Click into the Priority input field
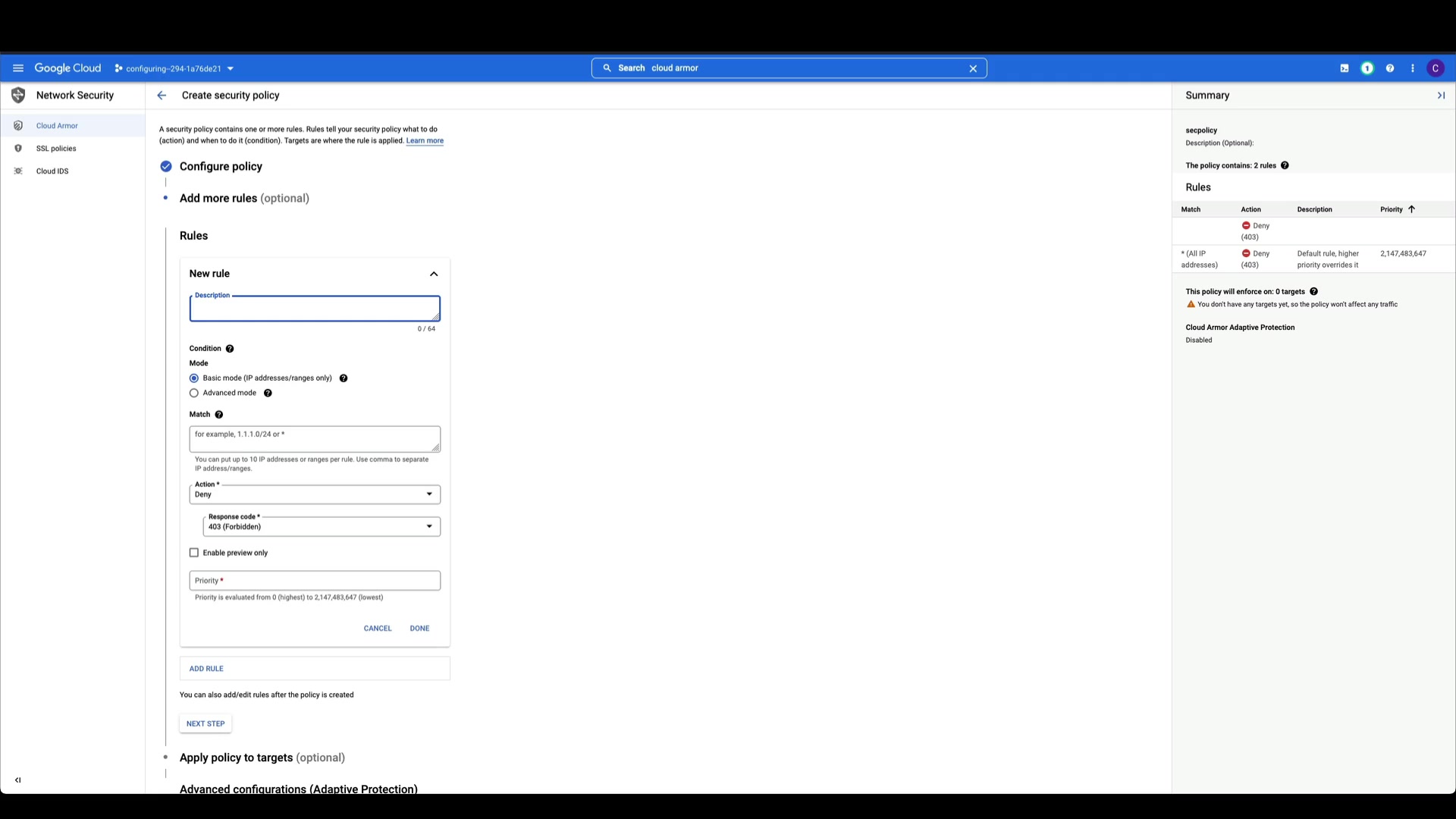The height and width of the screenshot is (819, 1456). pyautogui.click(x=315, y=581)
